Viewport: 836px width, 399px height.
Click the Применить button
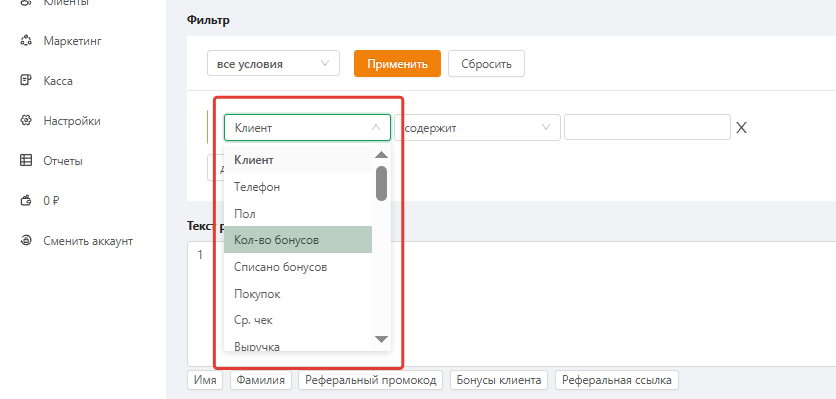coord(397,63)
